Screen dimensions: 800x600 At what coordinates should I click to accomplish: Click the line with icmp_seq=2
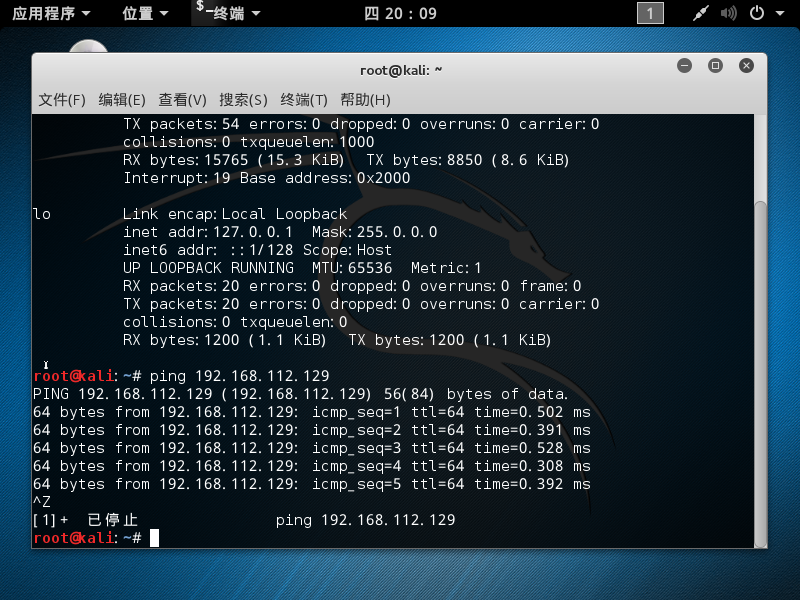pyautogui.click(x=312, y=430)
